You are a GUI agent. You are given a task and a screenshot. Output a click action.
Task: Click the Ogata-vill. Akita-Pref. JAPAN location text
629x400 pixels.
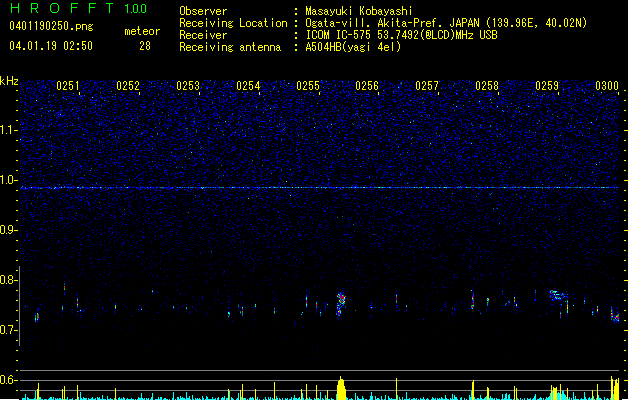point(446,23)
